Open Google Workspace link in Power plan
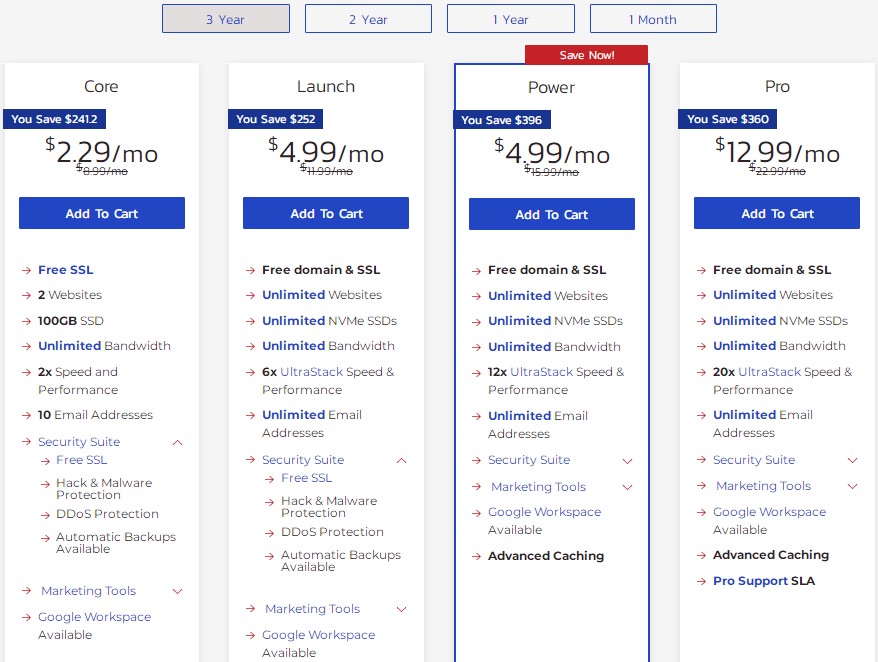Viewport: 878px width, 662px height. [x=544, y=512]
